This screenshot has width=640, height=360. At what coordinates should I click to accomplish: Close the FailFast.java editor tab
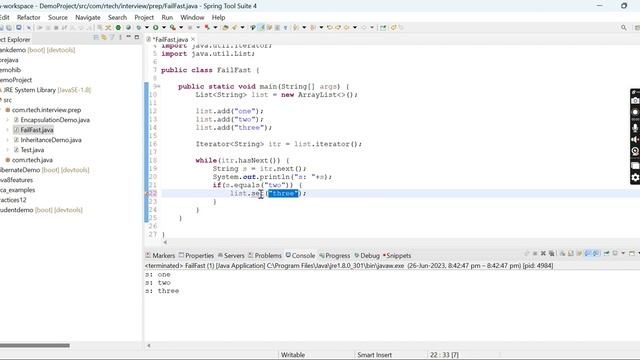[x=193, y=39]
